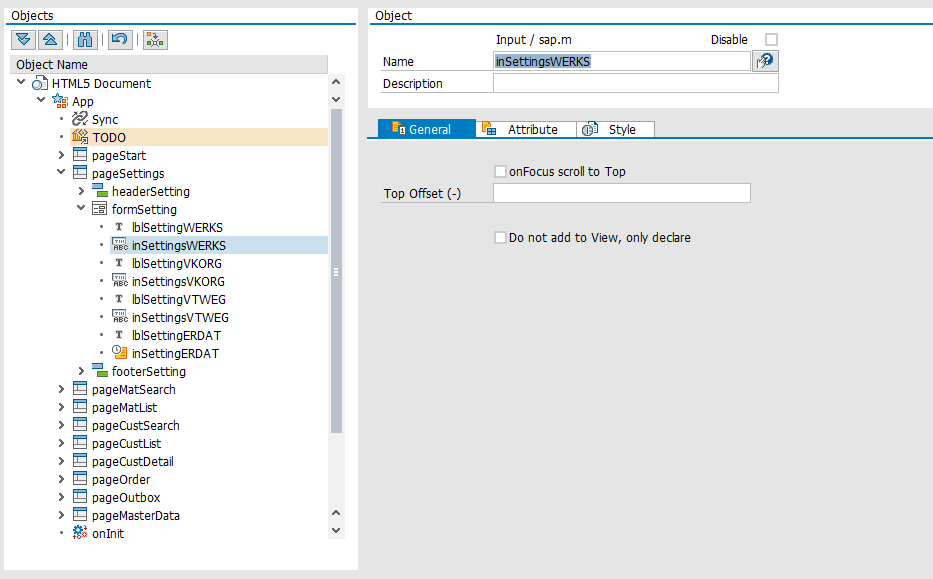Enable onFocus scroll to Top
933x579 pixels.
point(501,172)
